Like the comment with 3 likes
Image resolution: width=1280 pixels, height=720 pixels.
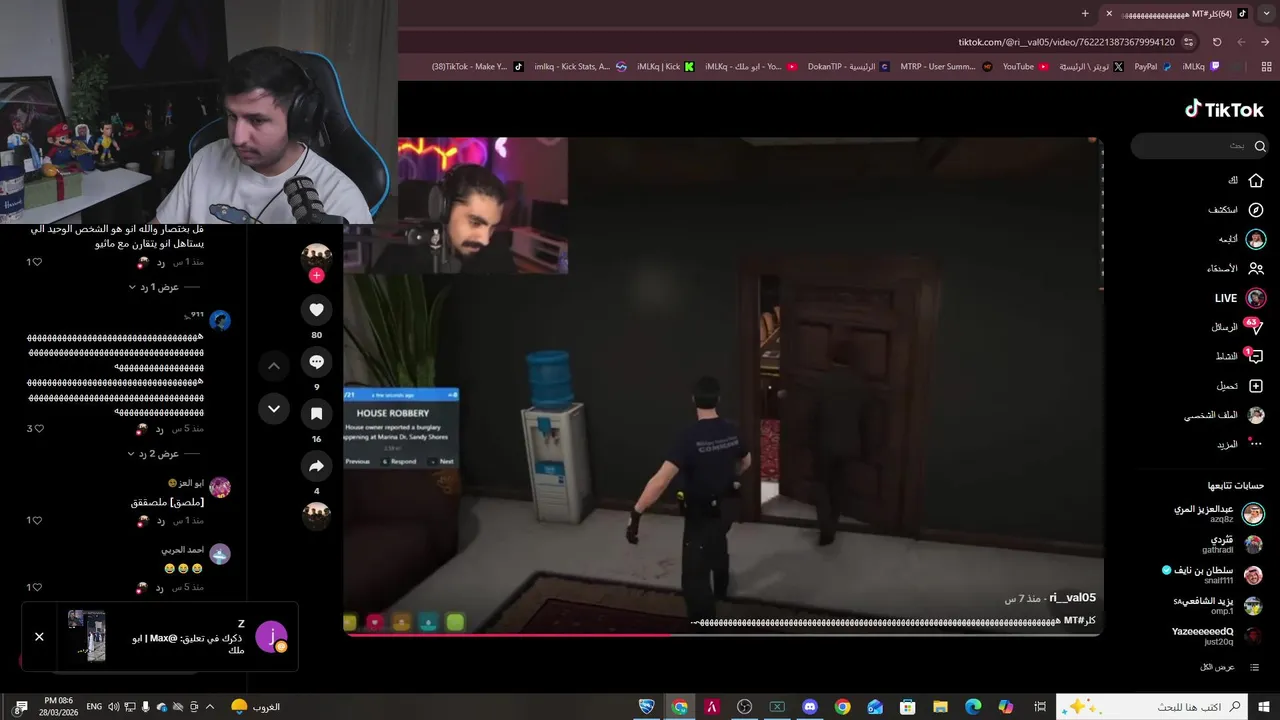39,428
